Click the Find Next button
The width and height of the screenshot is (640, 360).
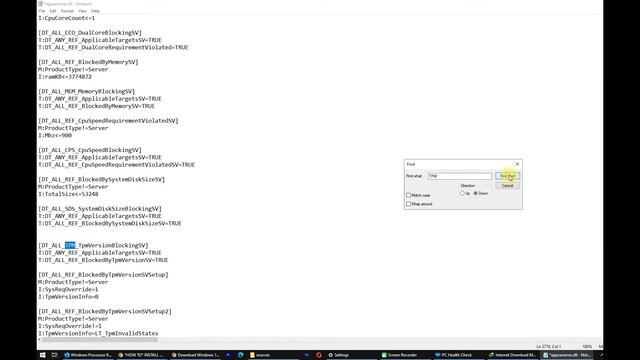[x=507, y=176]
